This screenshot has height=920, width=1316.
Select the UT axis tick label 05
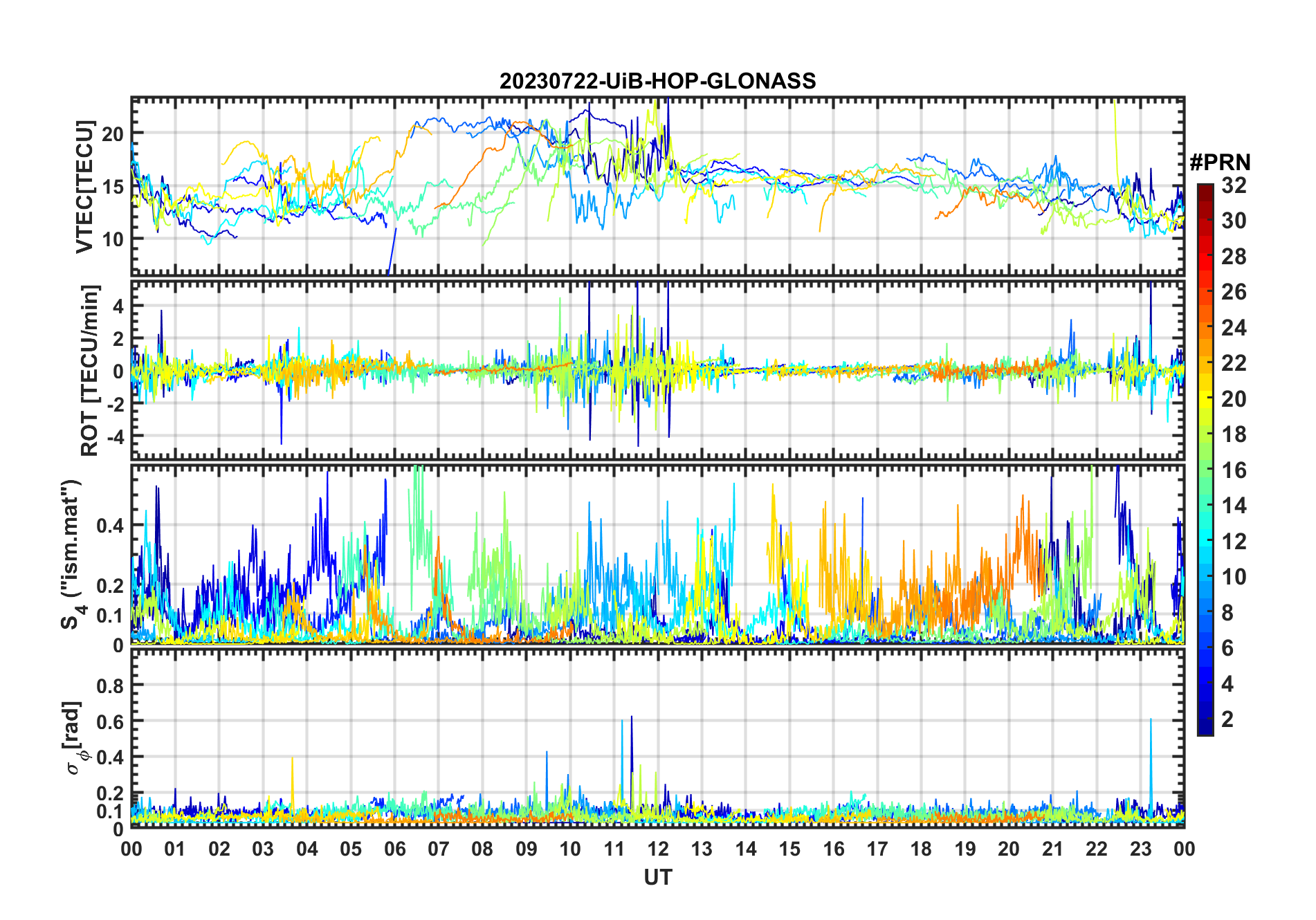pos(351,849)
